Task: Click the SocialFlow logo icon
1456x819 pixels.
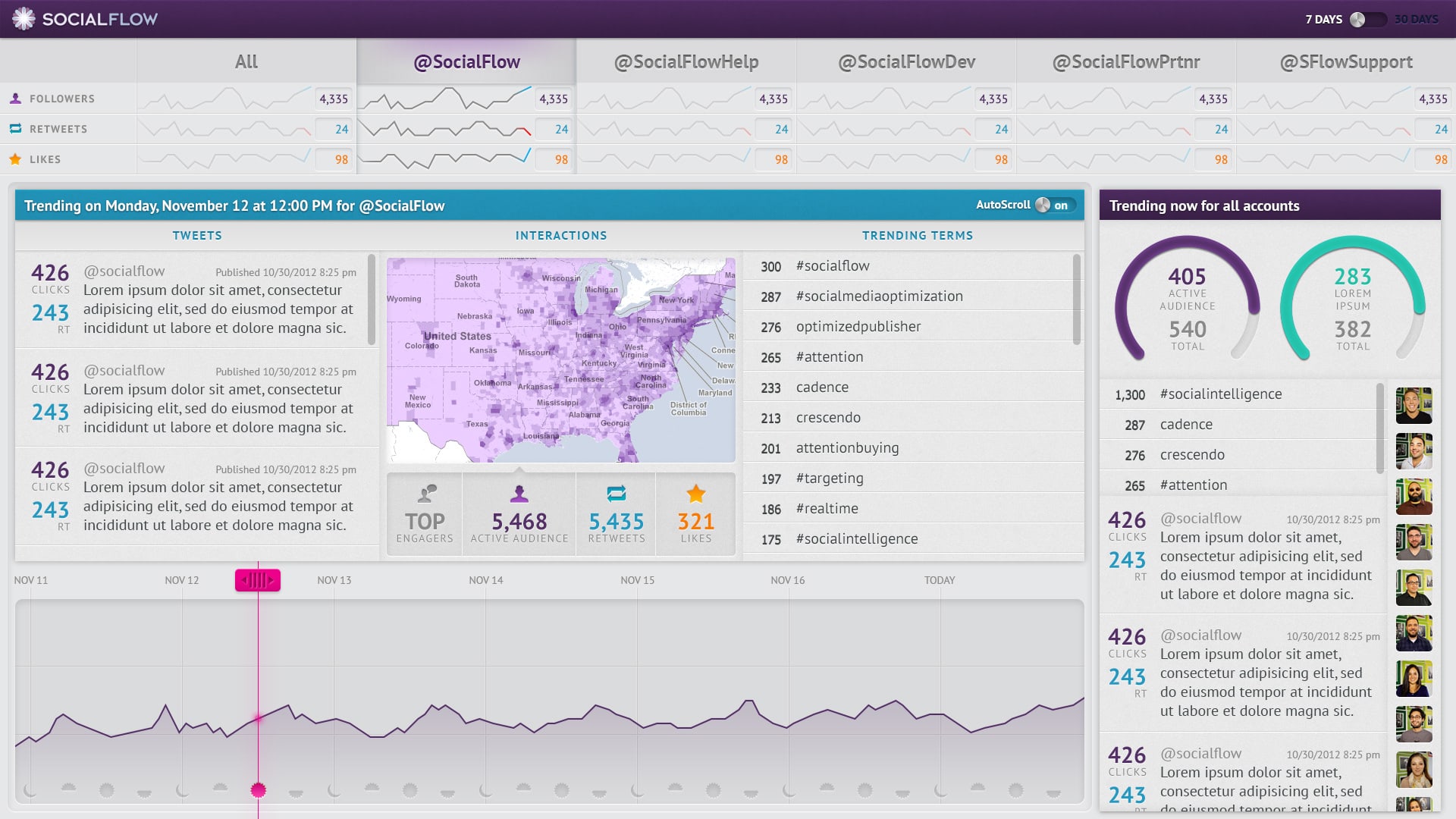Action: click(24, 19)
